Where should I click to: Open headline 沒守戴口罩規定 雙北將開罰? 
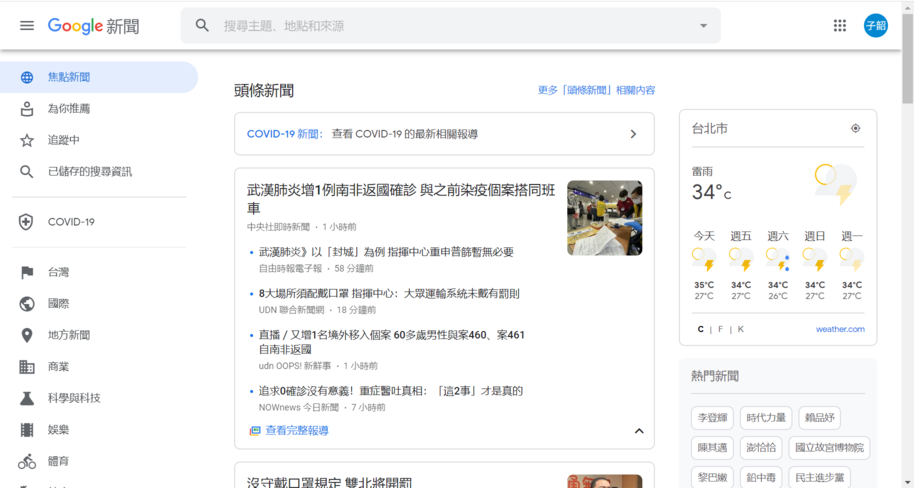click(329, 482)
